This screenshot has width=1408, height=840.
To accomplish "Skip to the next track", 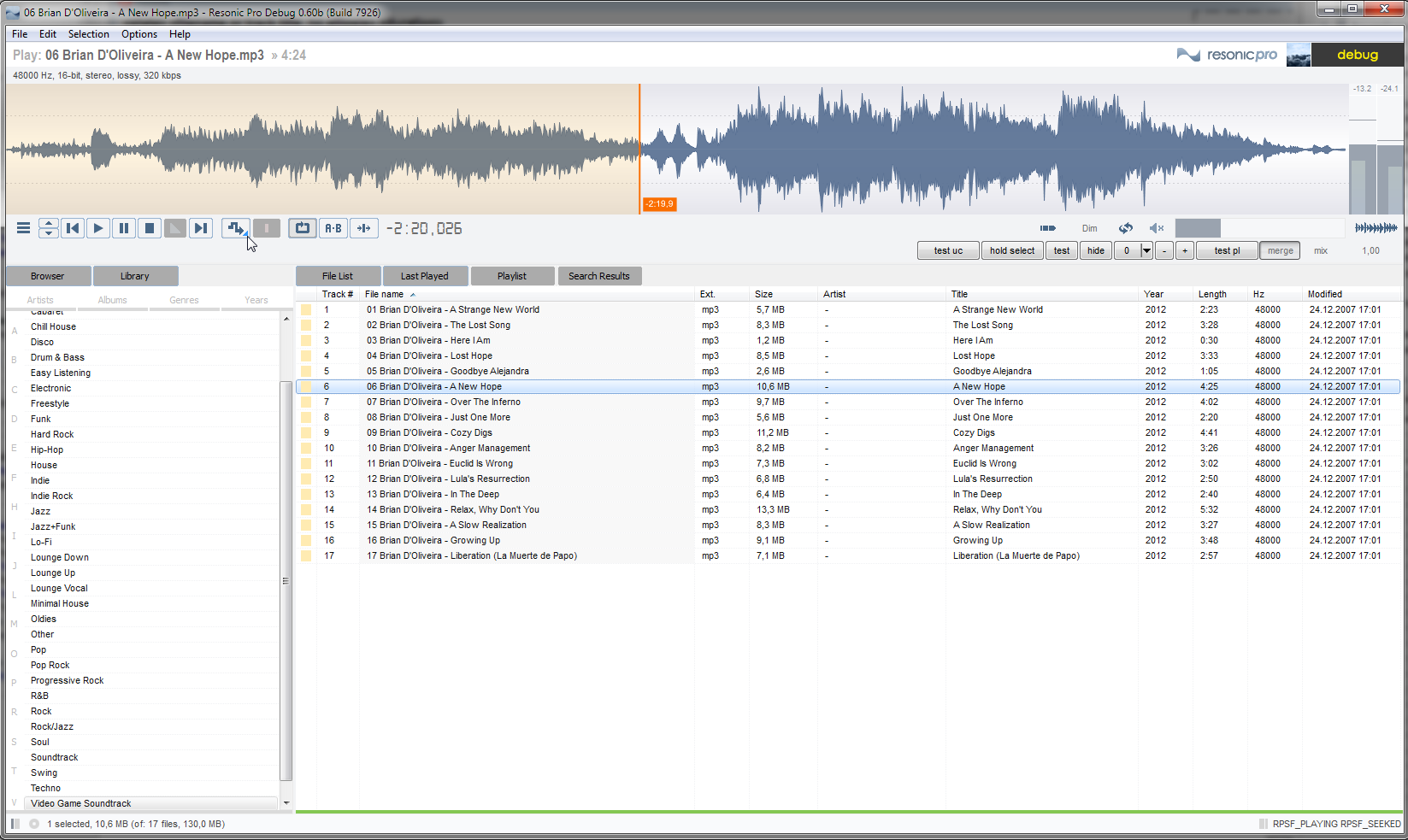I will point(201,228).
